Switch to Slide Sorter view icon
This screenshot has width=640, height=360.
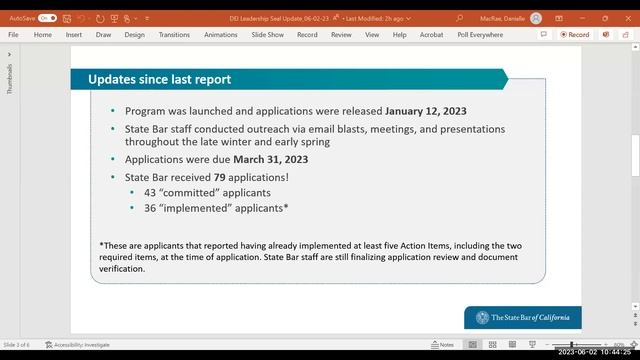(x=493, y=345)
